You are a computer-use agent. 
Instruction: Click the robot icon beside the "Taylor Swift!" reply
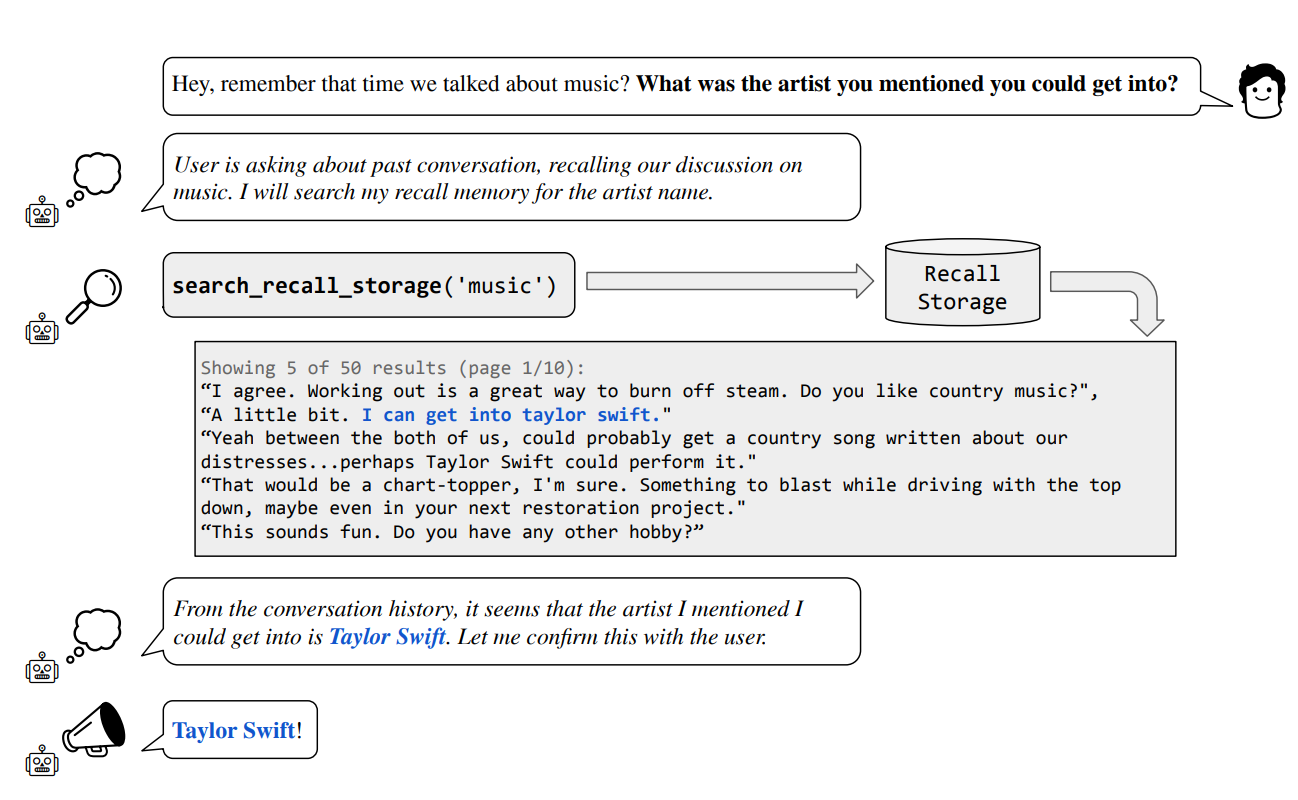[42, 761]
